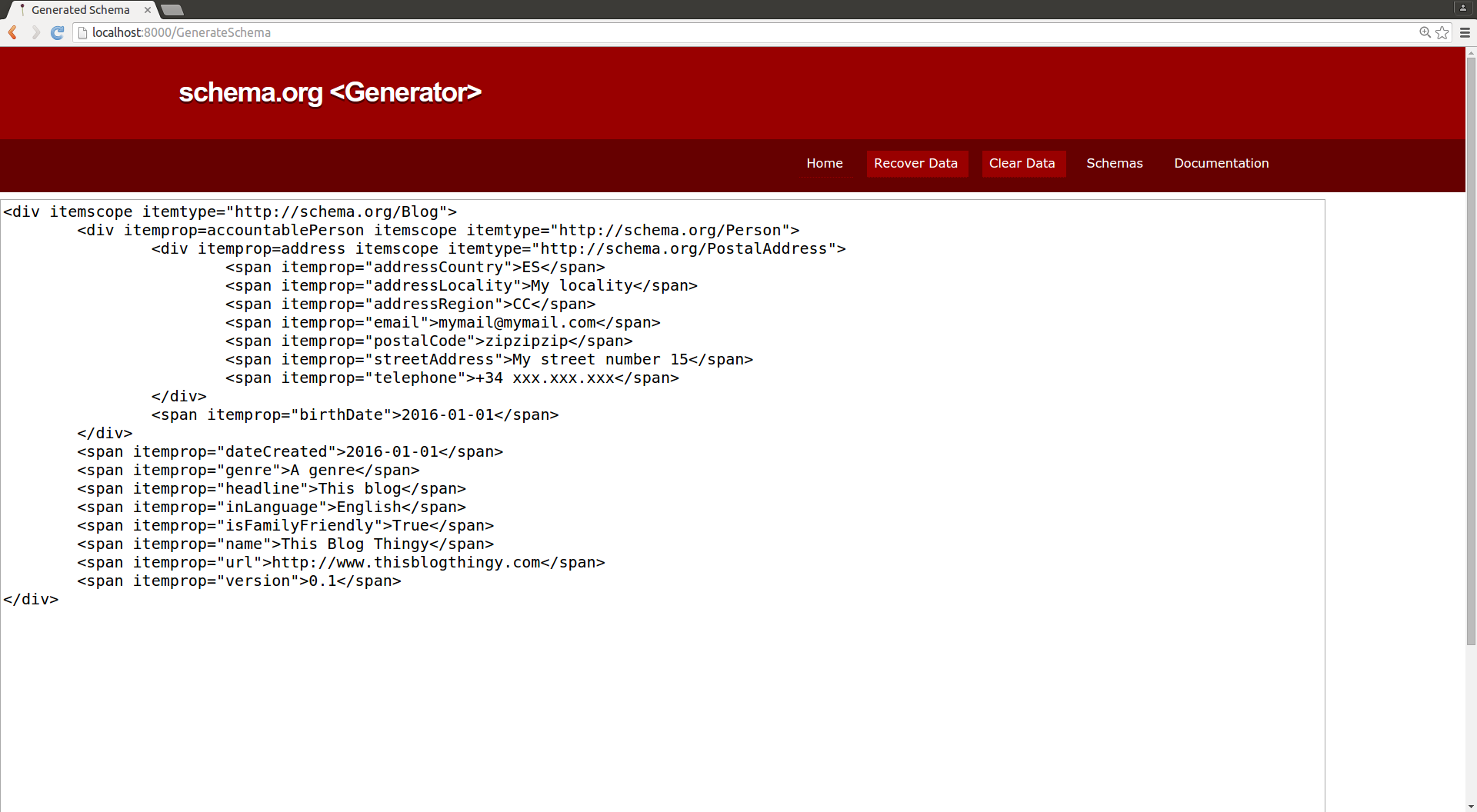Click the schema.org <Generator> site title

(x=330, y=92)
